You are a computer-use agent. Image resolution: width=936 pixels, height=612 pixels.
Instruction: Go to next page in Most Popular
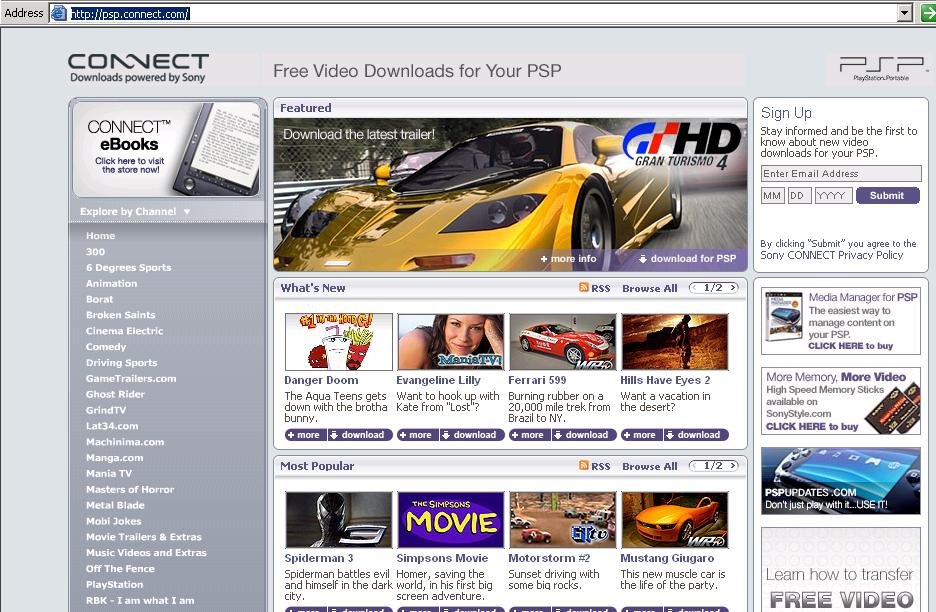coord(732,466)
